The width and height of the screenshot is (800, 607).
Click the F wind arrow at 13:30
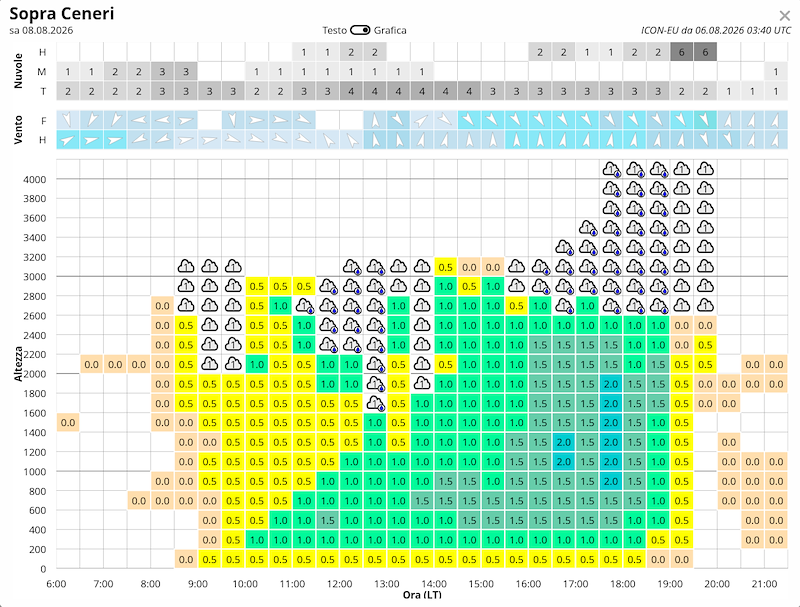point(422,120)
